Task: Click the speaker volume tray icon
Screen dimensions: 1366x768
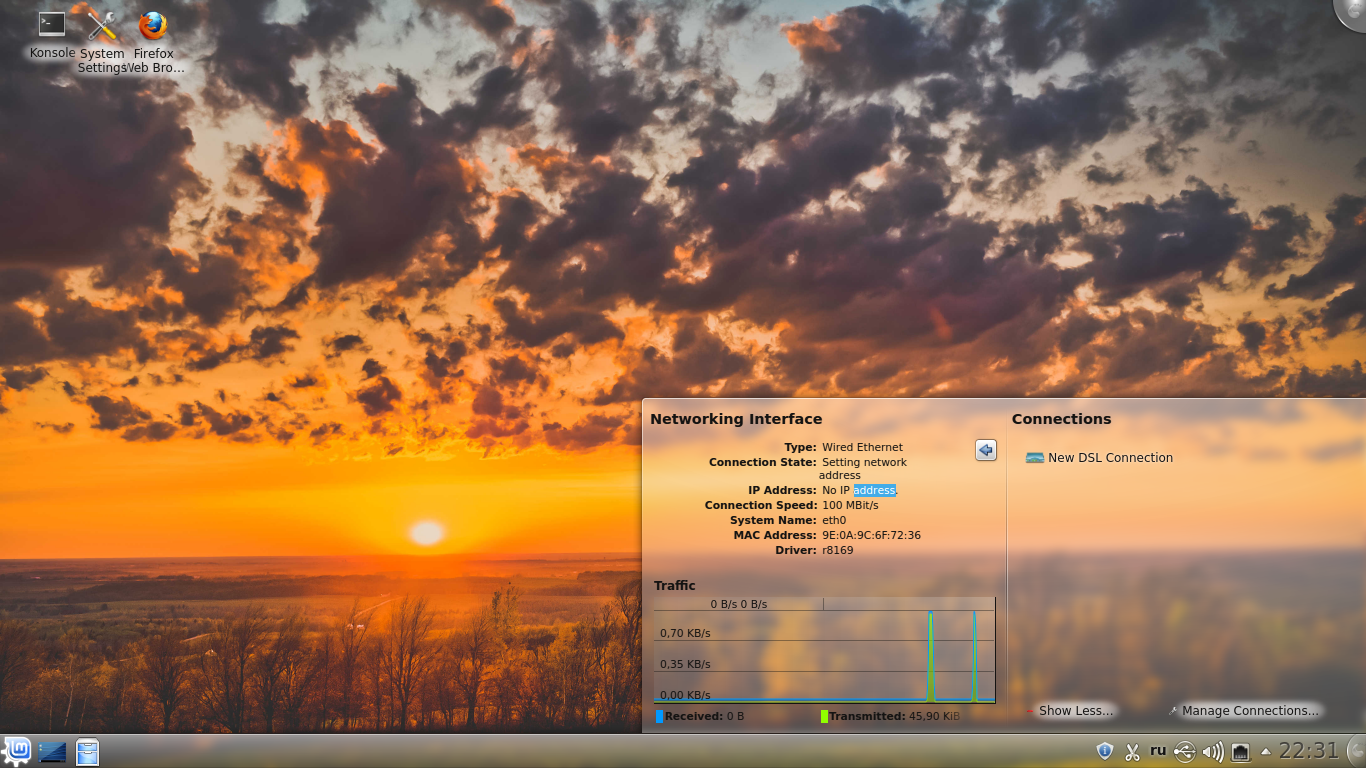Action: coord(1212,751)
